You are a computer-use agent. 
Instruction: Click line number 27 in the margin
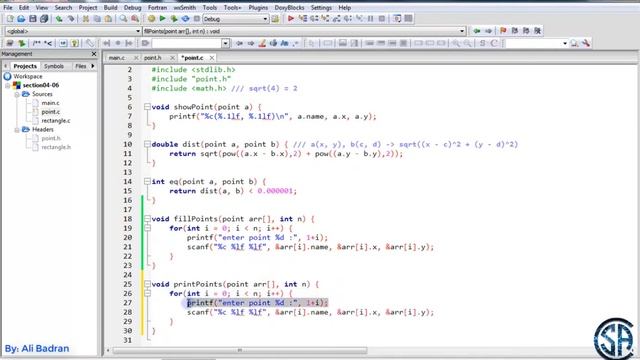128,303
